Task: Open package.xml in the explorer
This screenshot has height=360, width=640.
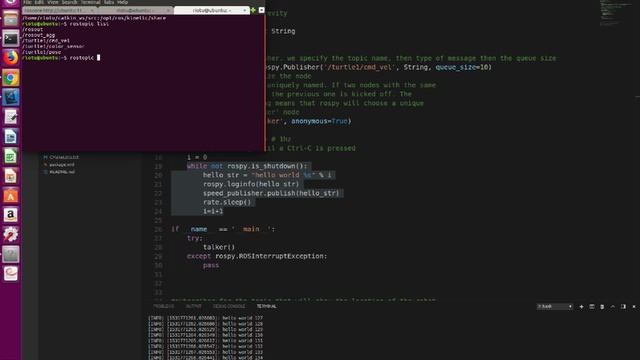Action: coord(62,164)
